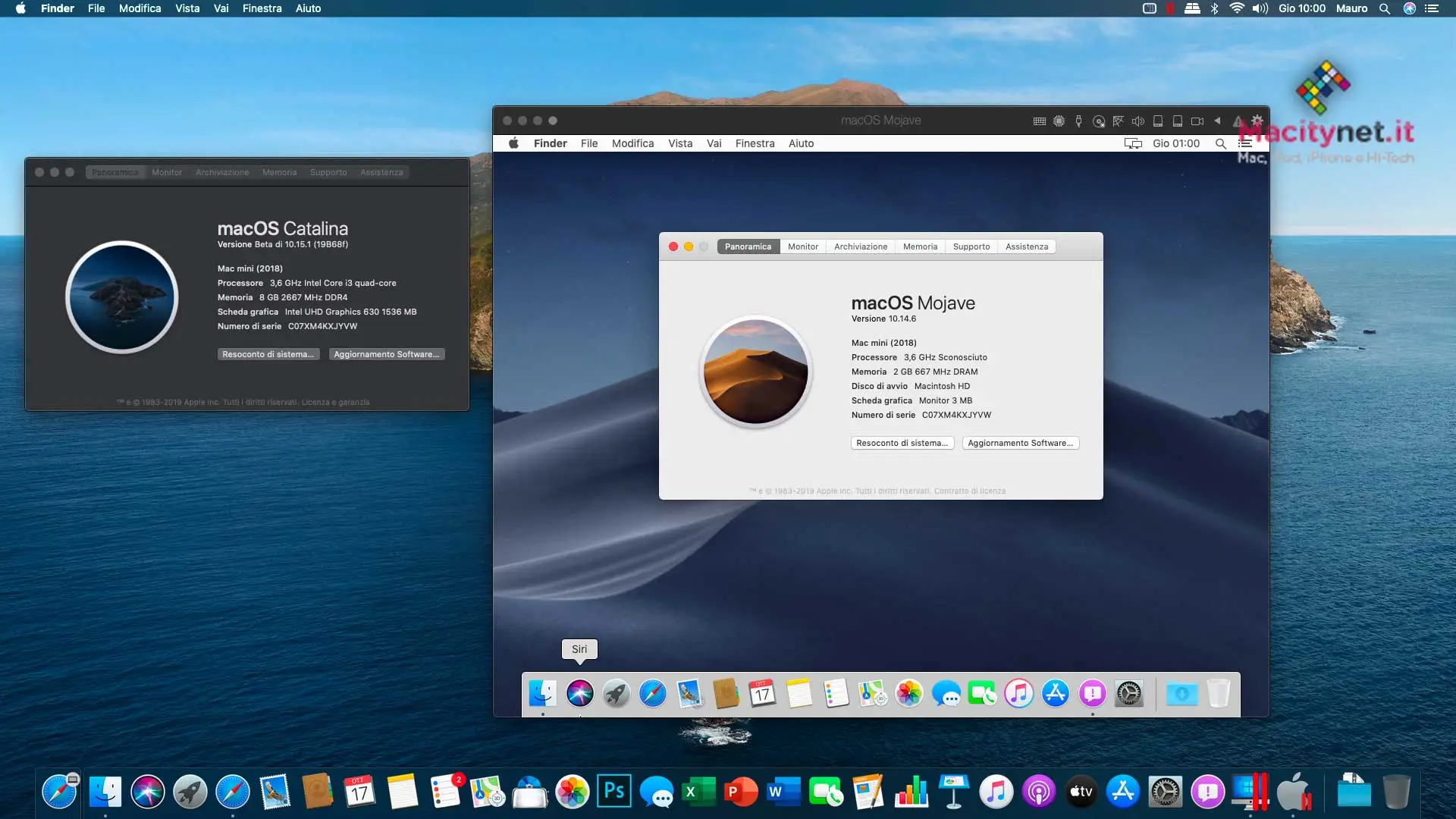The height and width of the screenshot is (819, 1456).
Task: Open the Apple menu on the host
Action: (20, 8)
